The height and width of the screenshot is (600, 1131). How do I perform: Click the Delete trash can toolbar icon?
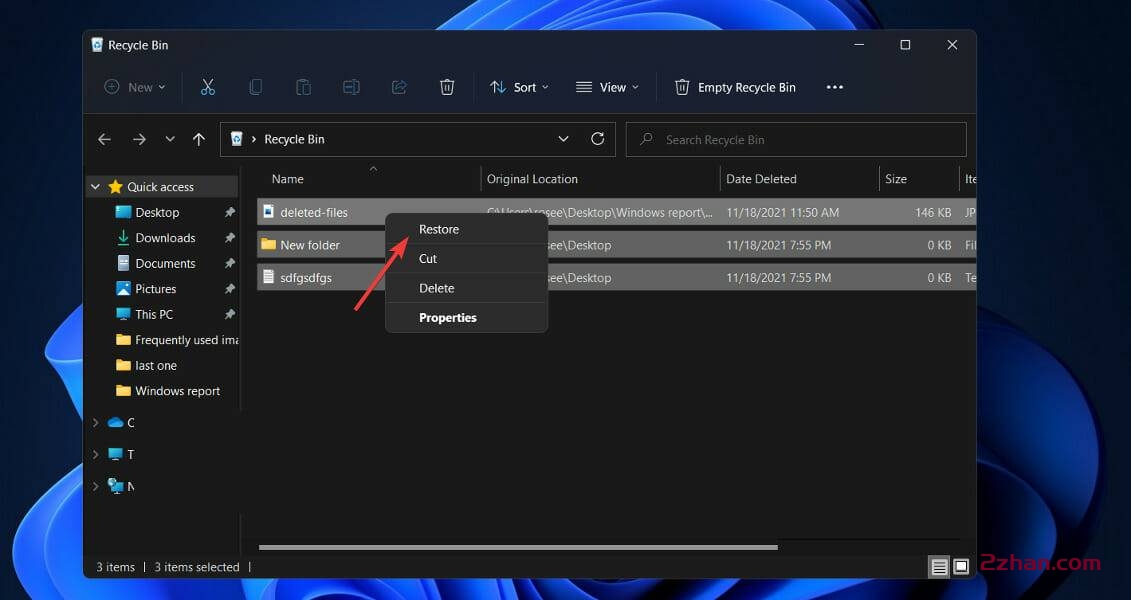point(447,87)
